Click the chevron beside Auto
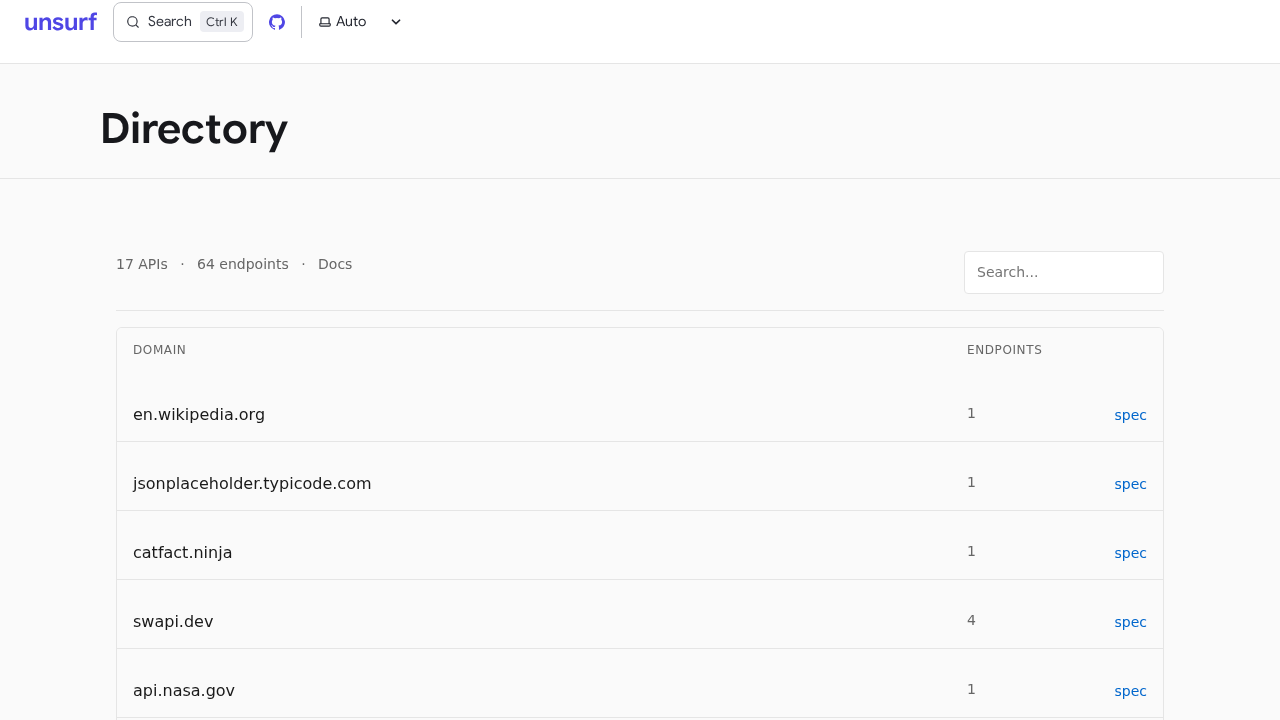 tap(396, 22)
